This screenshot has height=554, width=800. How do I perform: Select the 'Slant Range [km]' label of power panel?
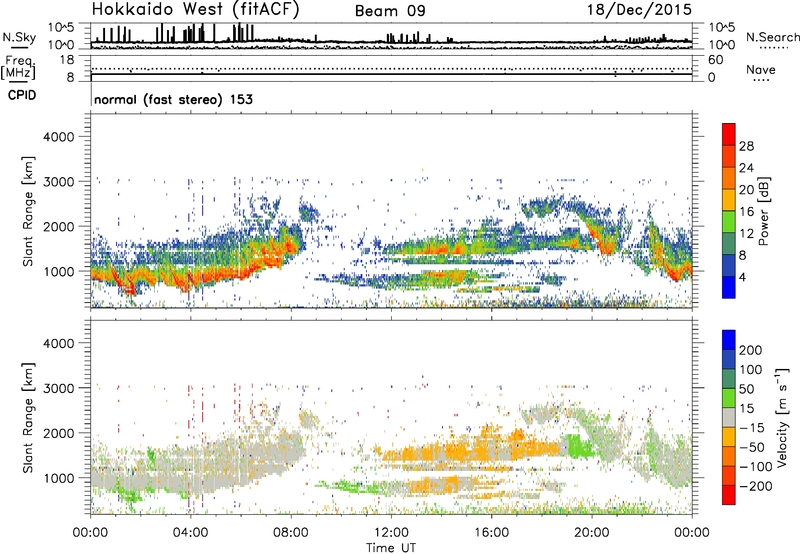(28, 211)
